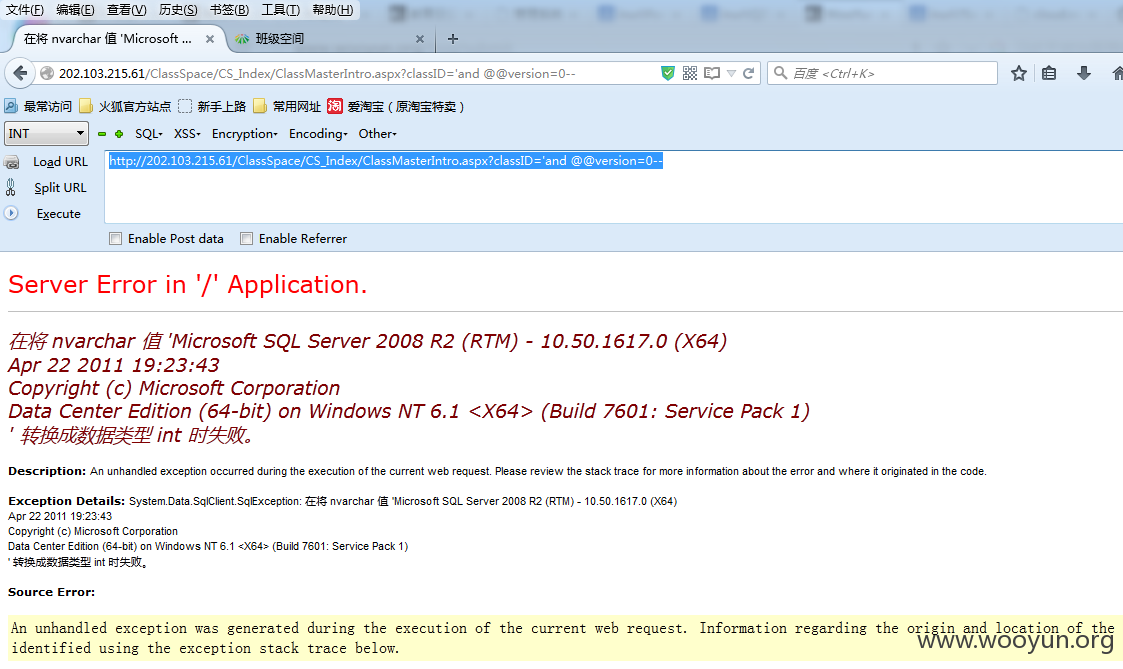Toggle reader view book icon
The image size is (1123, 669).
(712, 73)
